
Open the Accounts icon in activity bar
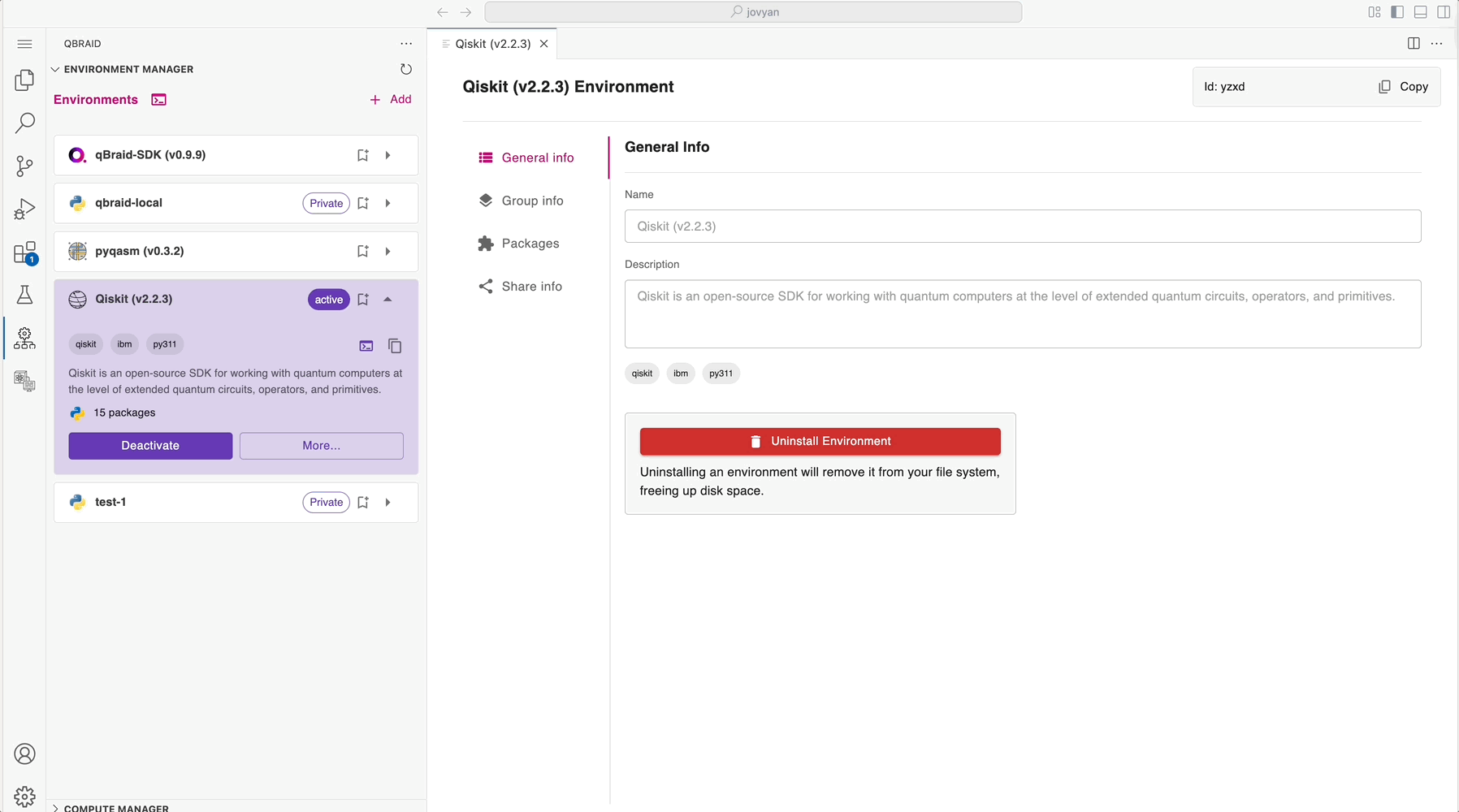pos(25,754)
